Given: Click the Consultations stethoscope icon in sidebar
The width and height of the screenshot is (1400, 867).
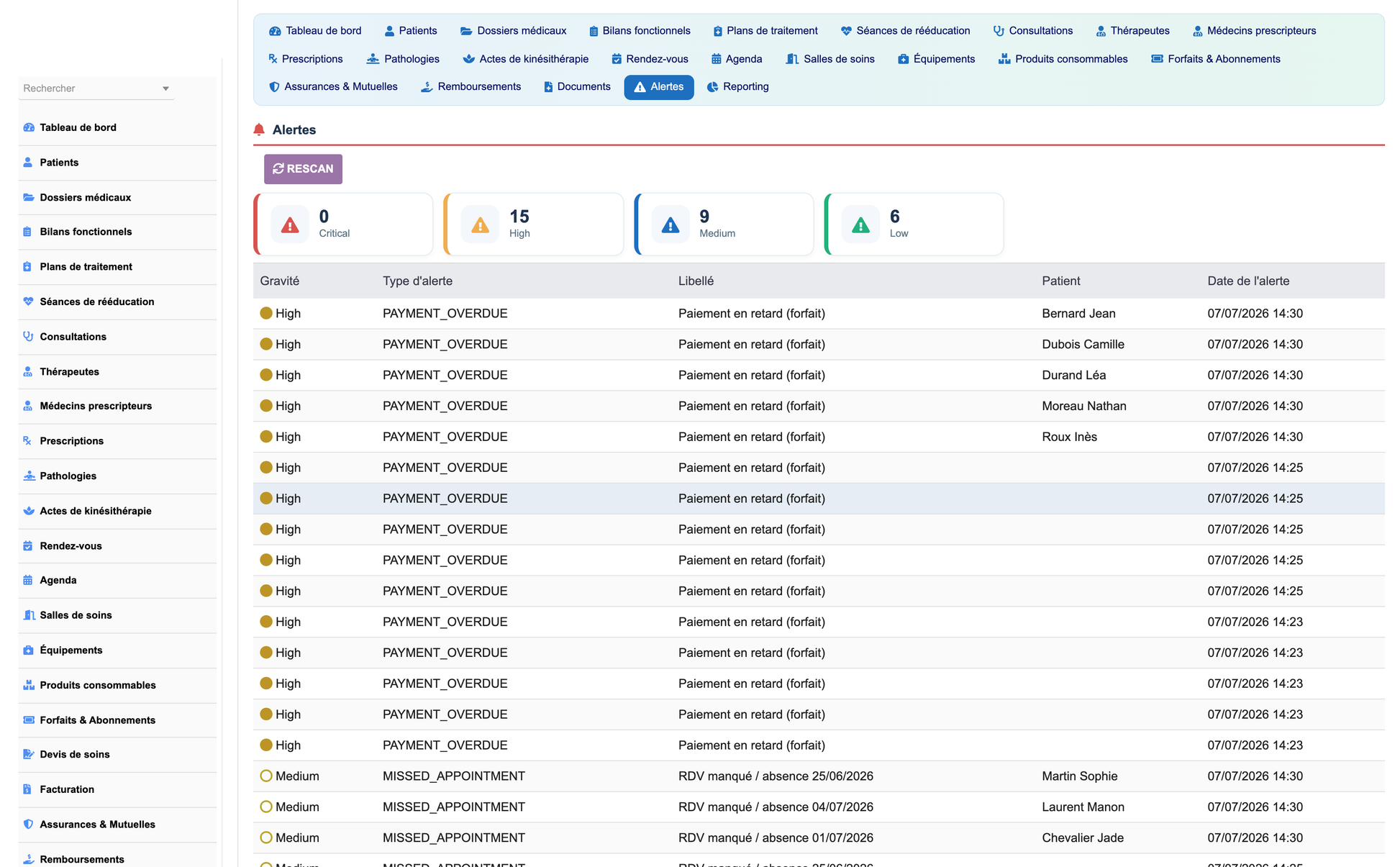Looking at the screenshot, I should [28, 337].
